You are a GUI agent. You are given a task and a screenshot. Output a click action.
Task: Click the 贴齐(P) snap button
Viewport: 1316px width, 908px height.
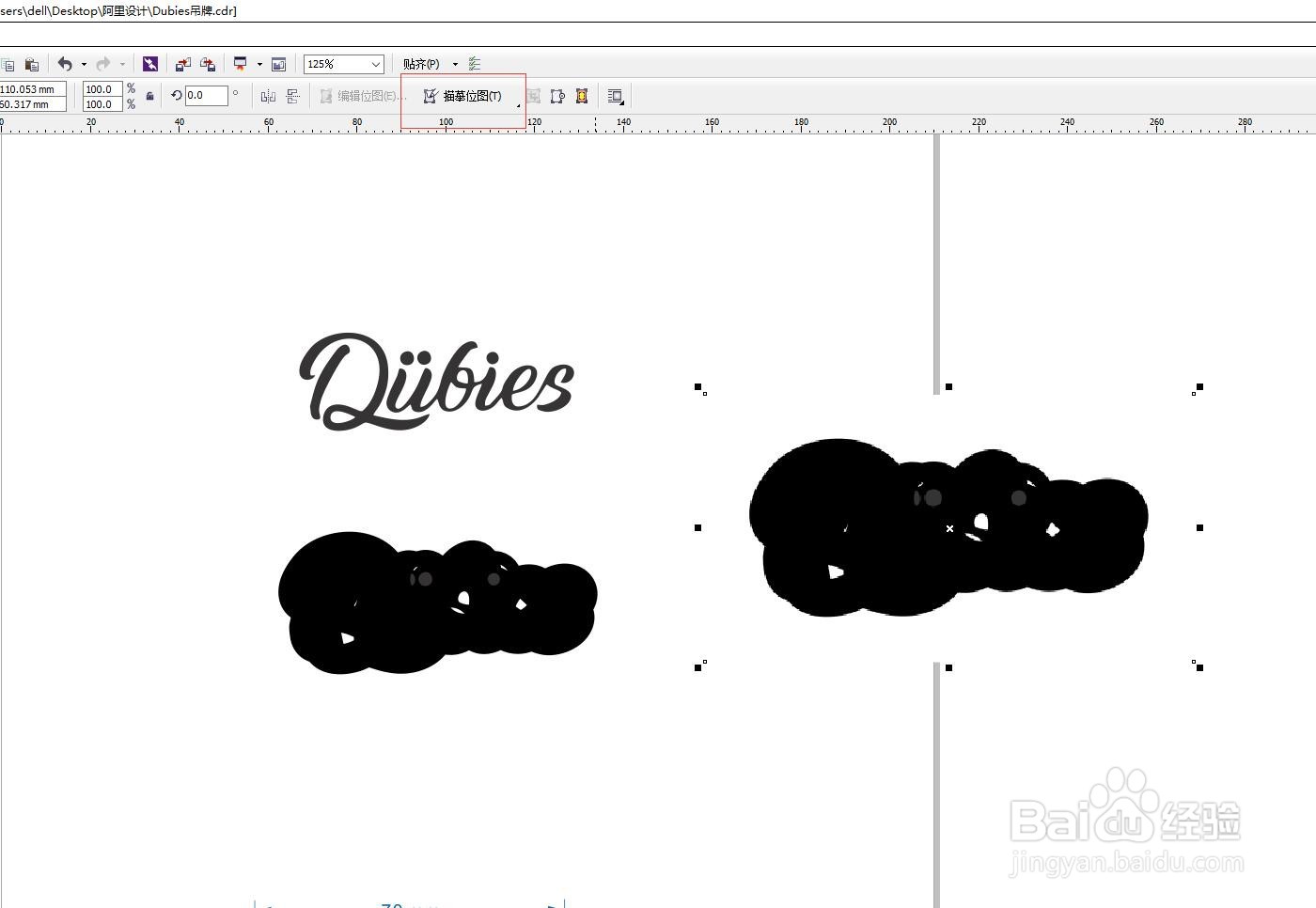tap(421, 64)
